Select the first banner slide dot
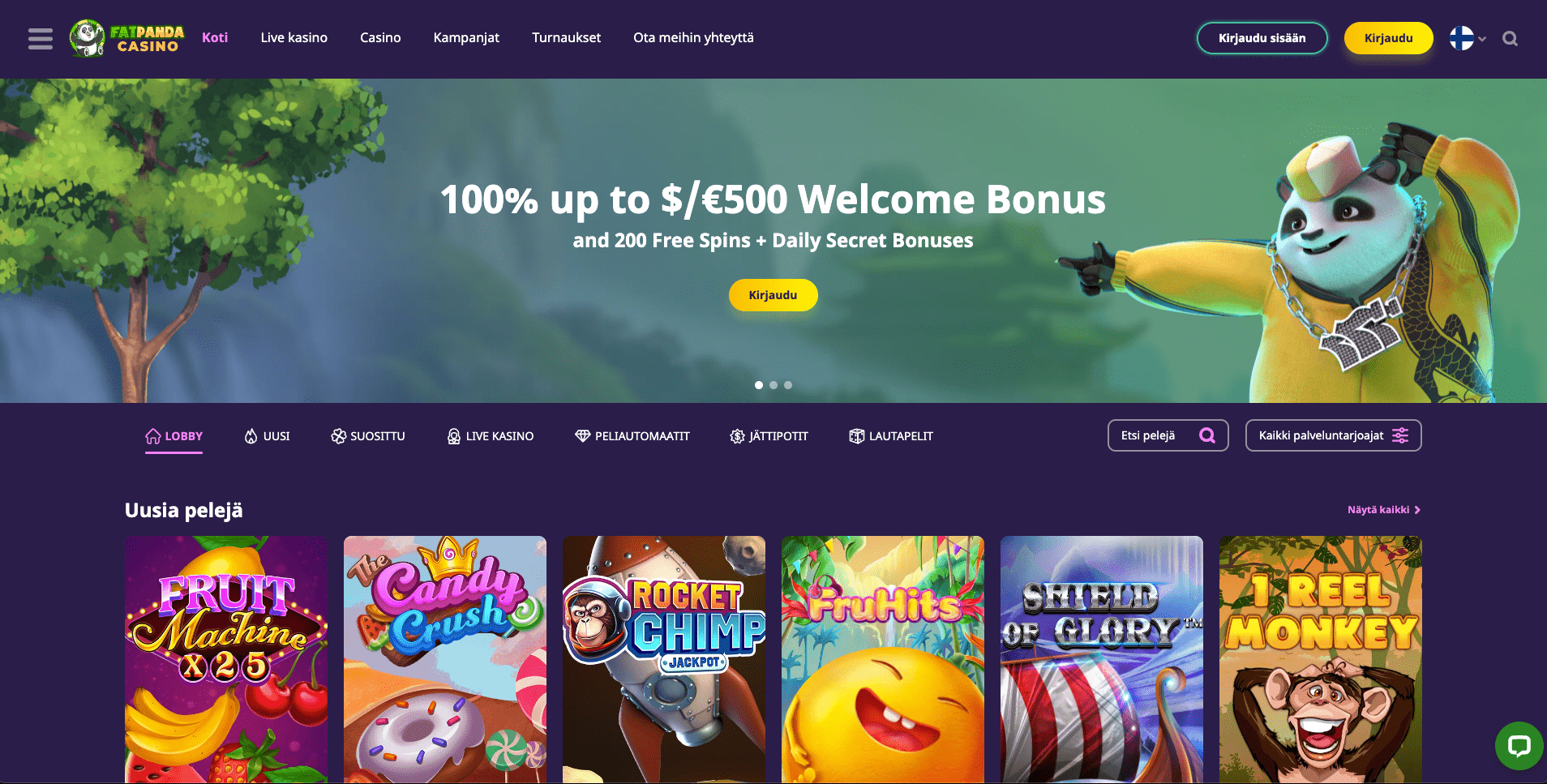 (759, 385)
